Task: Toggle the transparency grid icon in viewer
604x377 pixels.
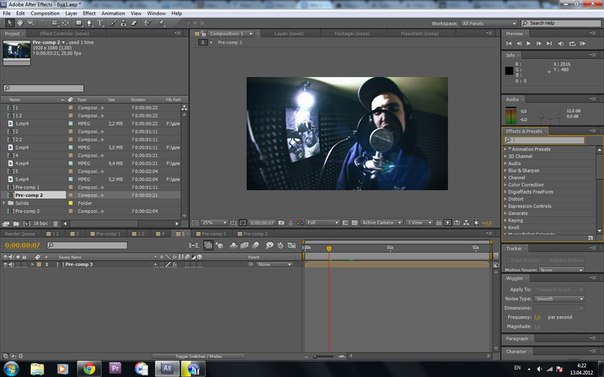Action: coord(355,223)
